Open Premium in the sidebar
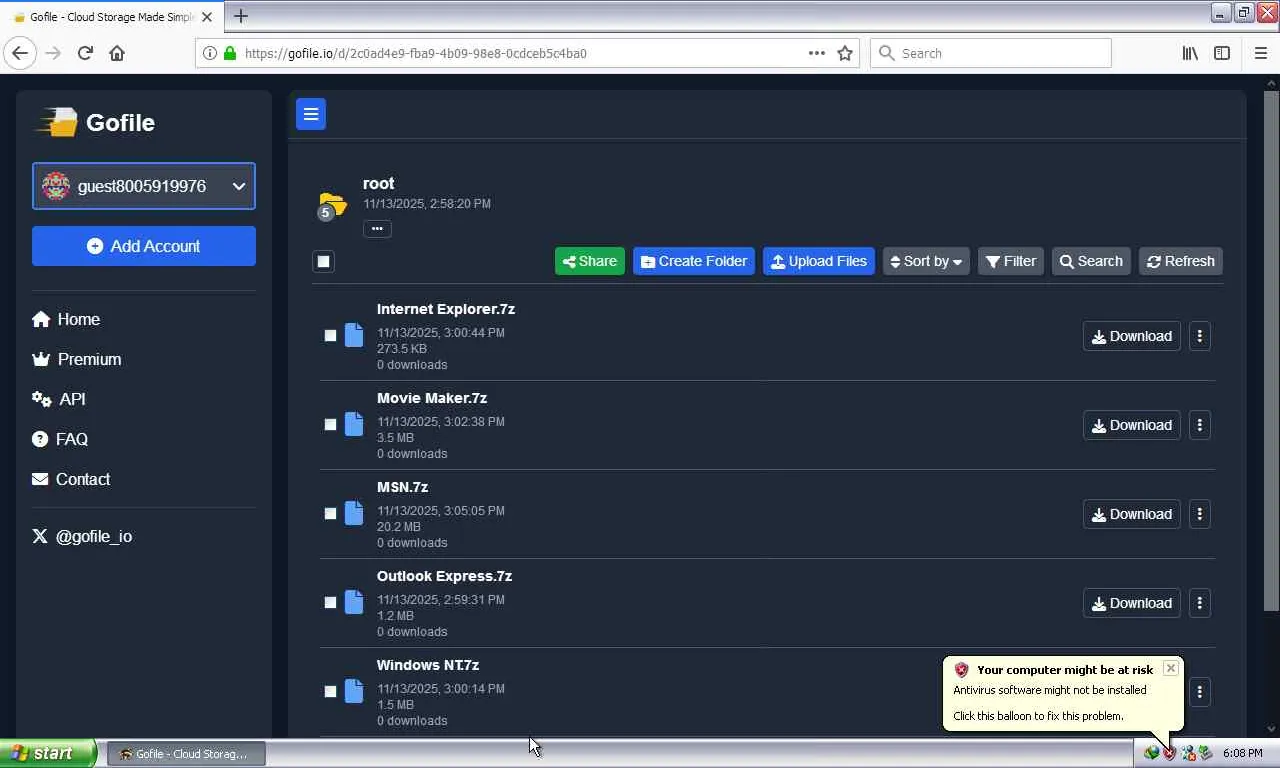This screenshot has width=1280, height=768. [x=77, y=359]
